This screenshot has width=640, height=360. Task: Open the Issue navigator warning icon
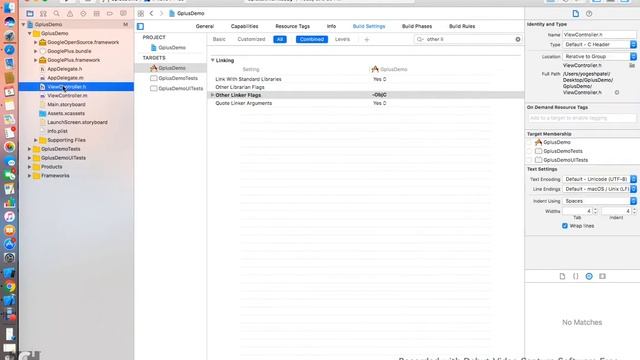70,13
